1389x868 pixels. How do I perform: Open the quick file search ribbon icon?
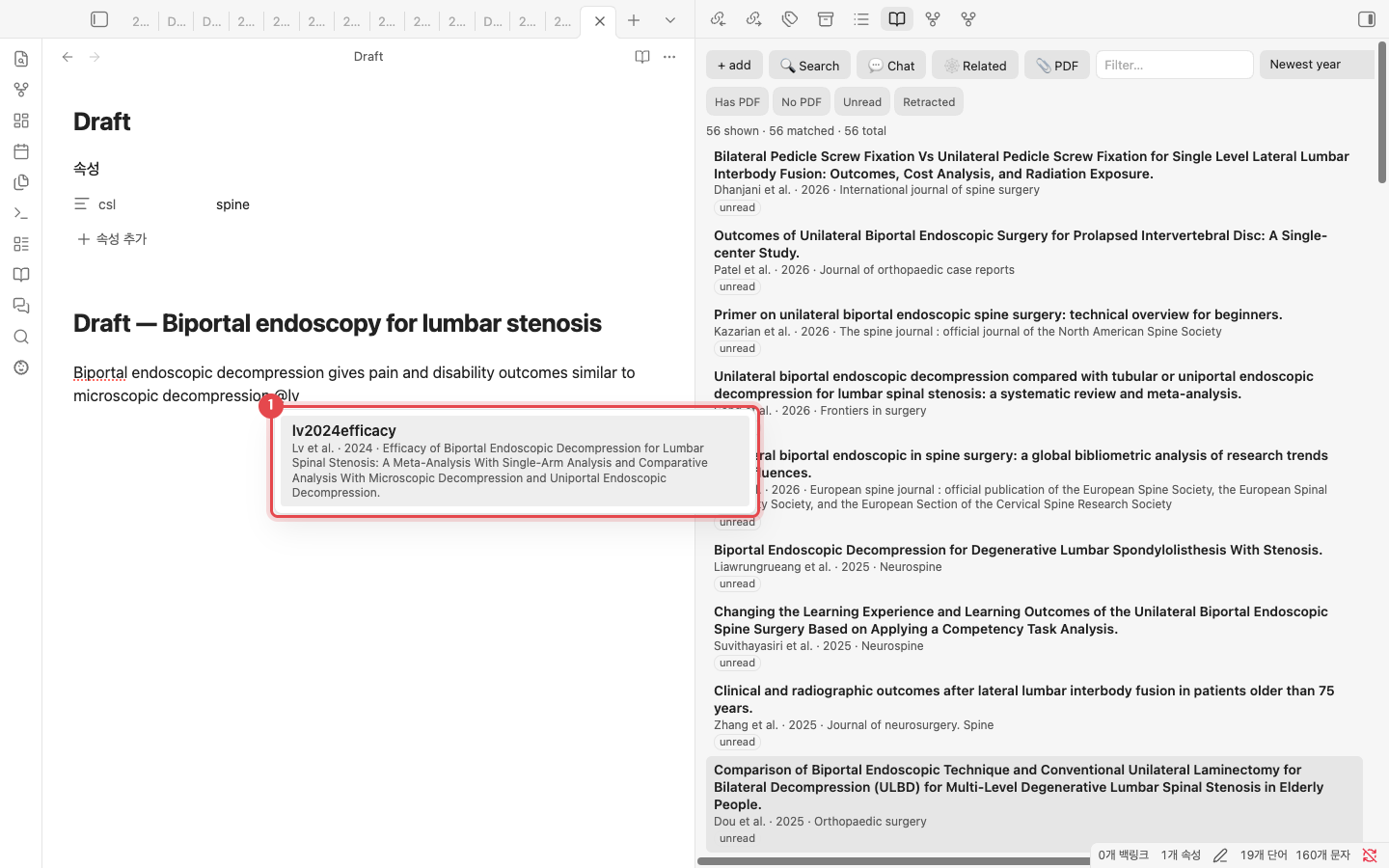(x=21, y=59)
